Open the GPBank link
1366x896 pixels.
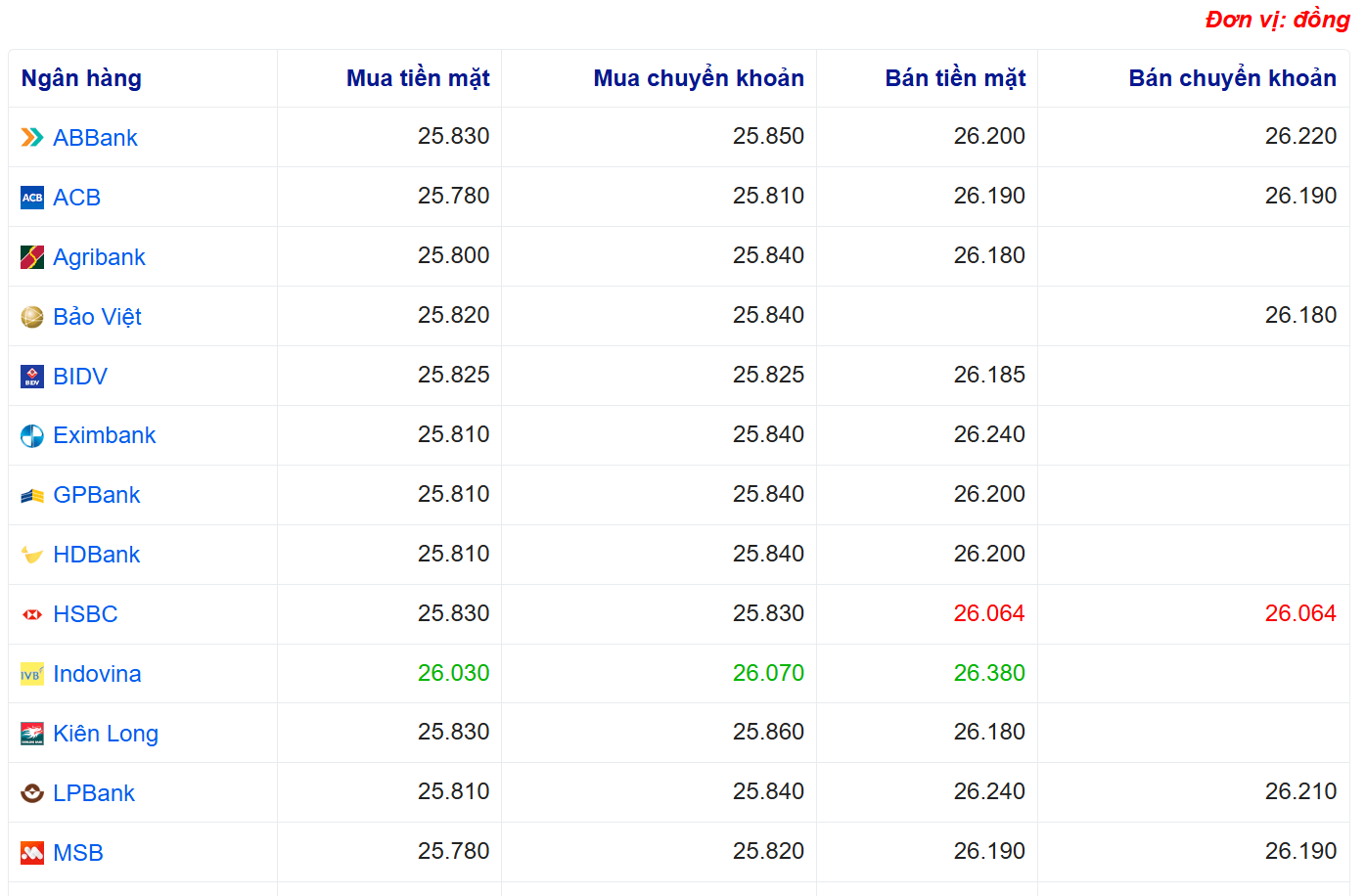(97, 495)
